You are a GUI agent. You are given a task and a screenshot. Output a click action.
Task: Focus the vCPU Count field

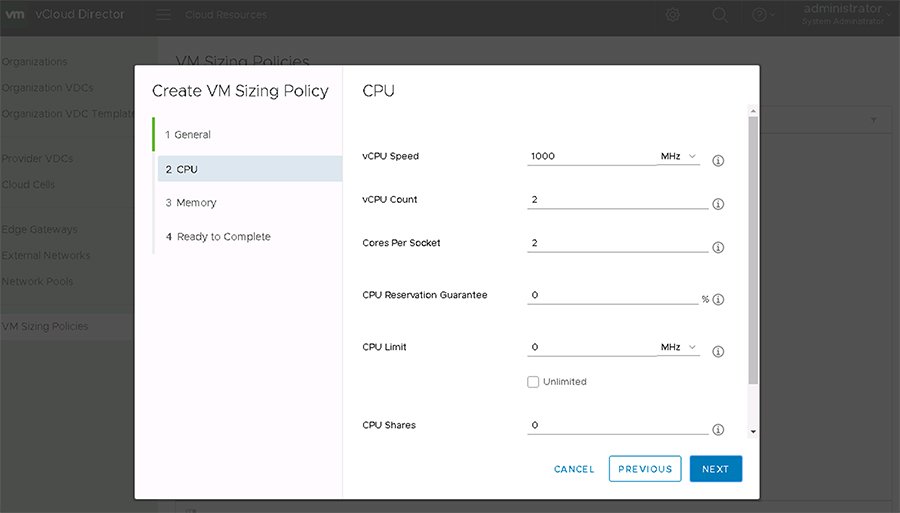tap(618, 200)
